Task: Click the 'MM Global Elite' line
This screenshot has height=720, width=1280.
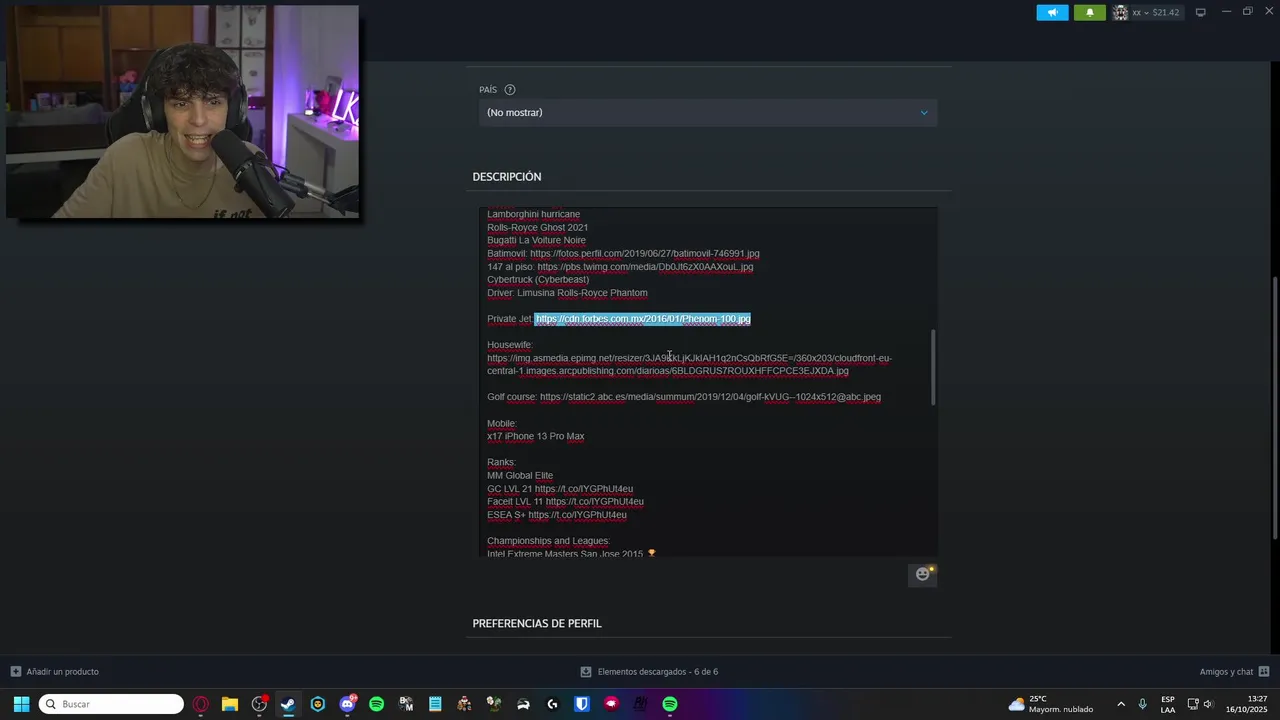Action: pyautogui.click(x=520, y=476)
